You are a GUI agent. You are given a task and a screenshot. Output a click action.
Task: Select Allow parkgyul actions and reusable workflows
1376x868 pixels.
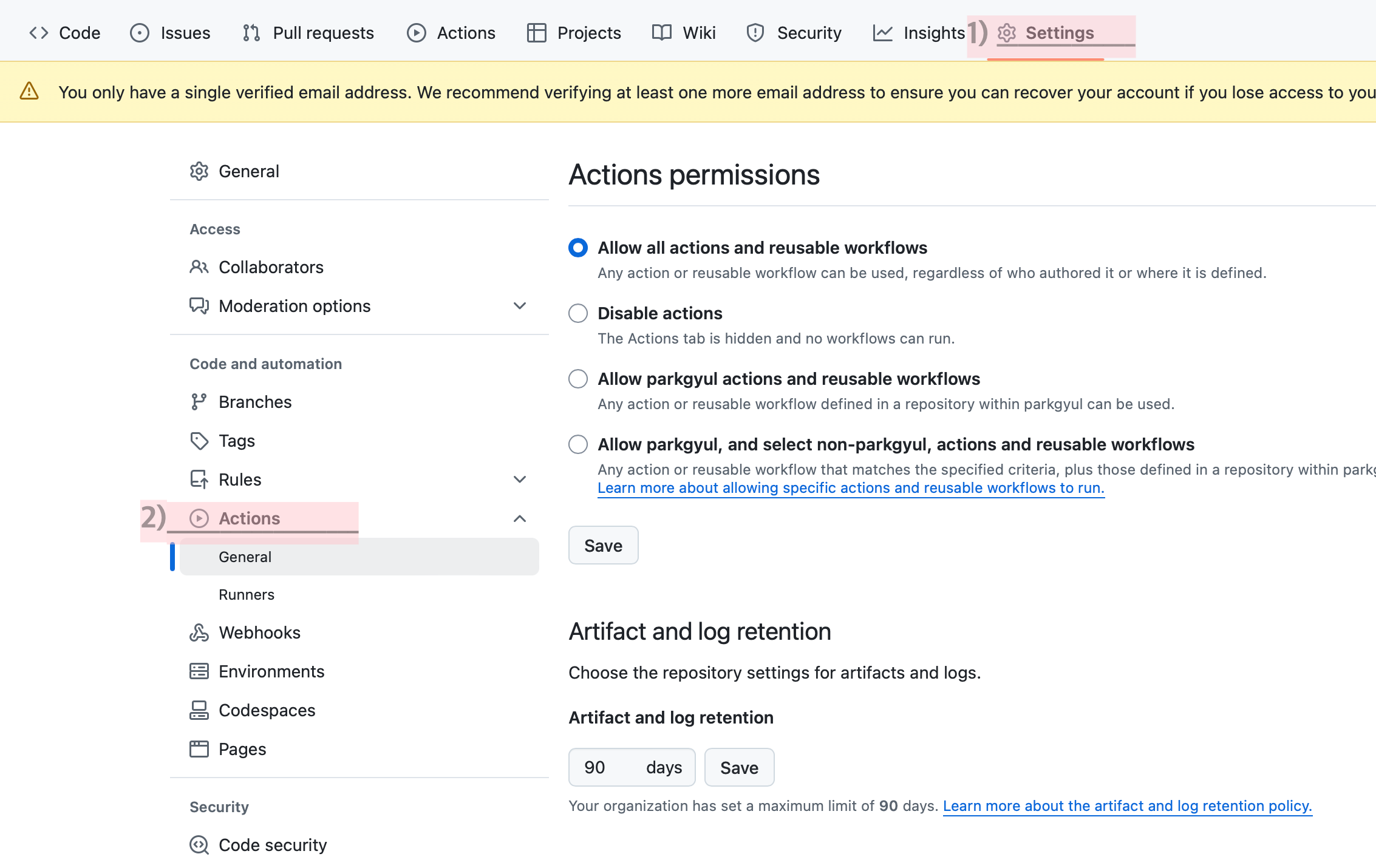click(578, 379)
